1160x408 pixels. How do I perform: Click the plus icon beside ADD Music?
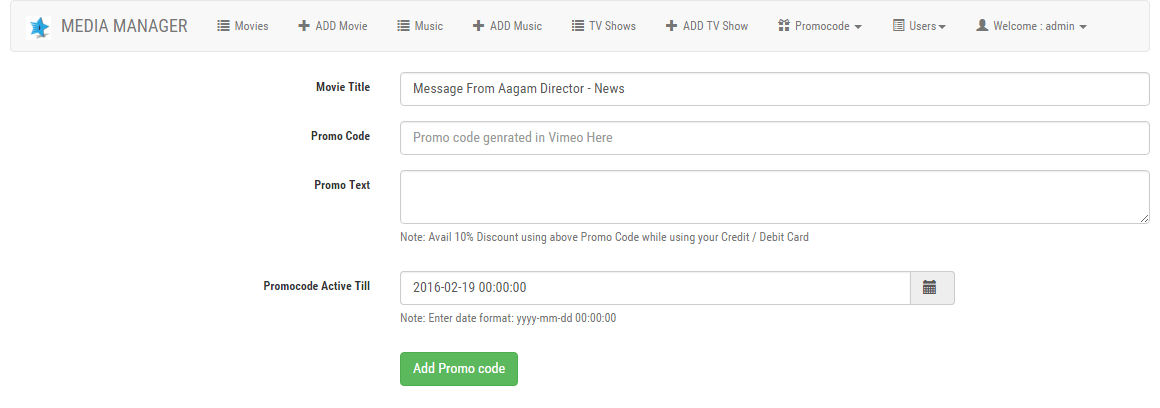(x=479, y=26)
